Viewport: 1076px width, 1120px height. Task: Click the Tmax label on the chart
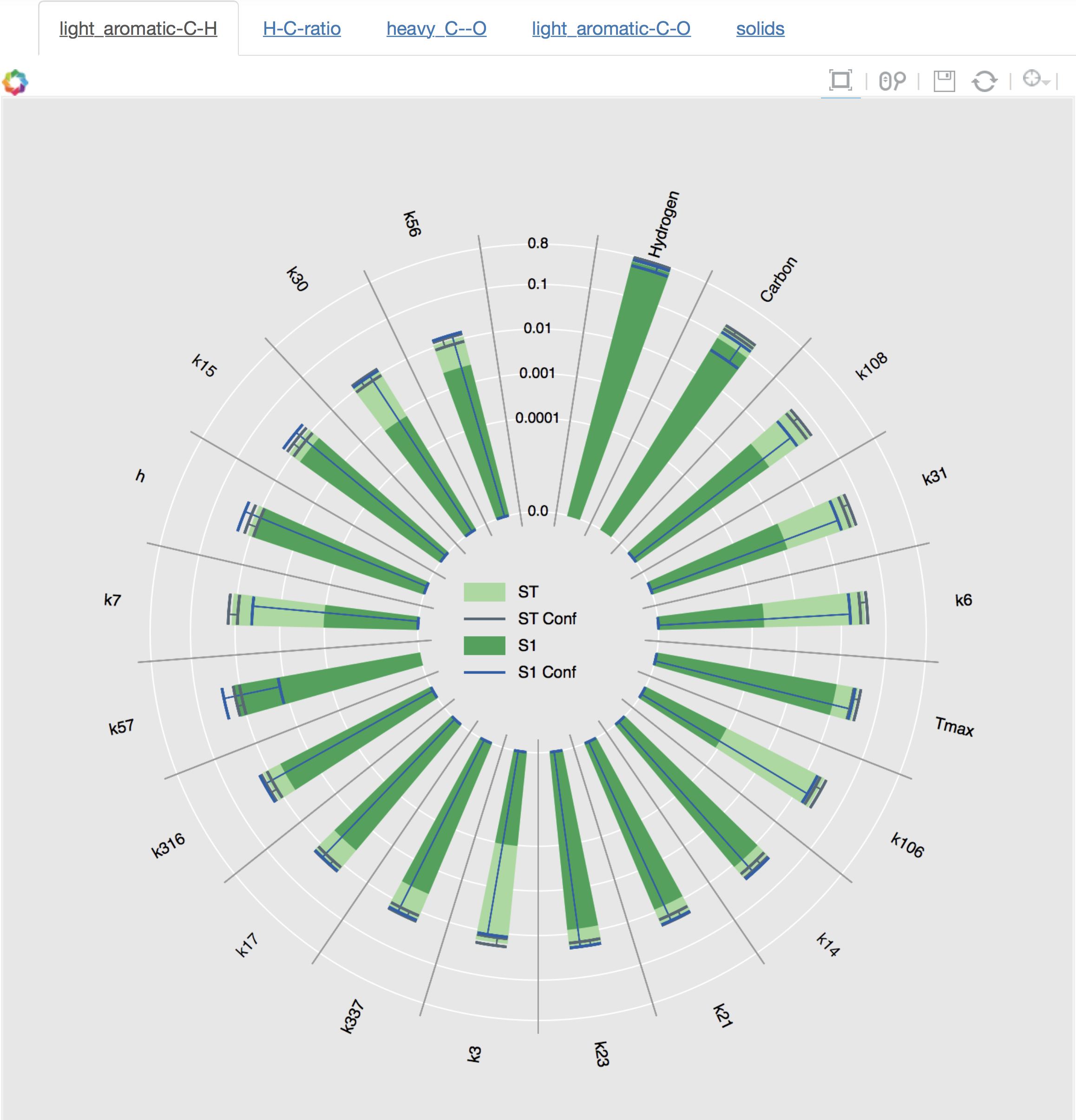click(x=954, y=726)
